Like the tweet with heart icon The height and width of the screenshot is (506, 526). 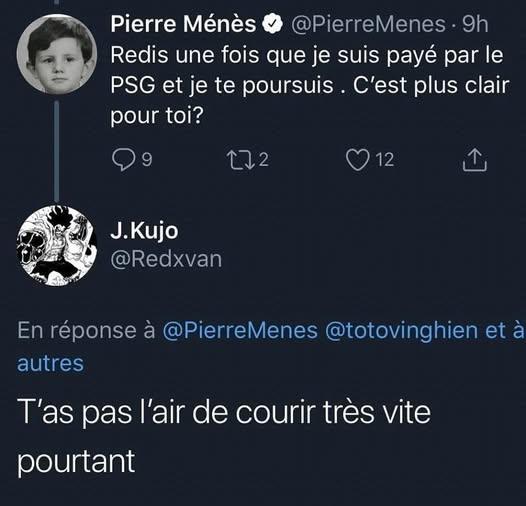pyautogui.click(x=358, y=160)
